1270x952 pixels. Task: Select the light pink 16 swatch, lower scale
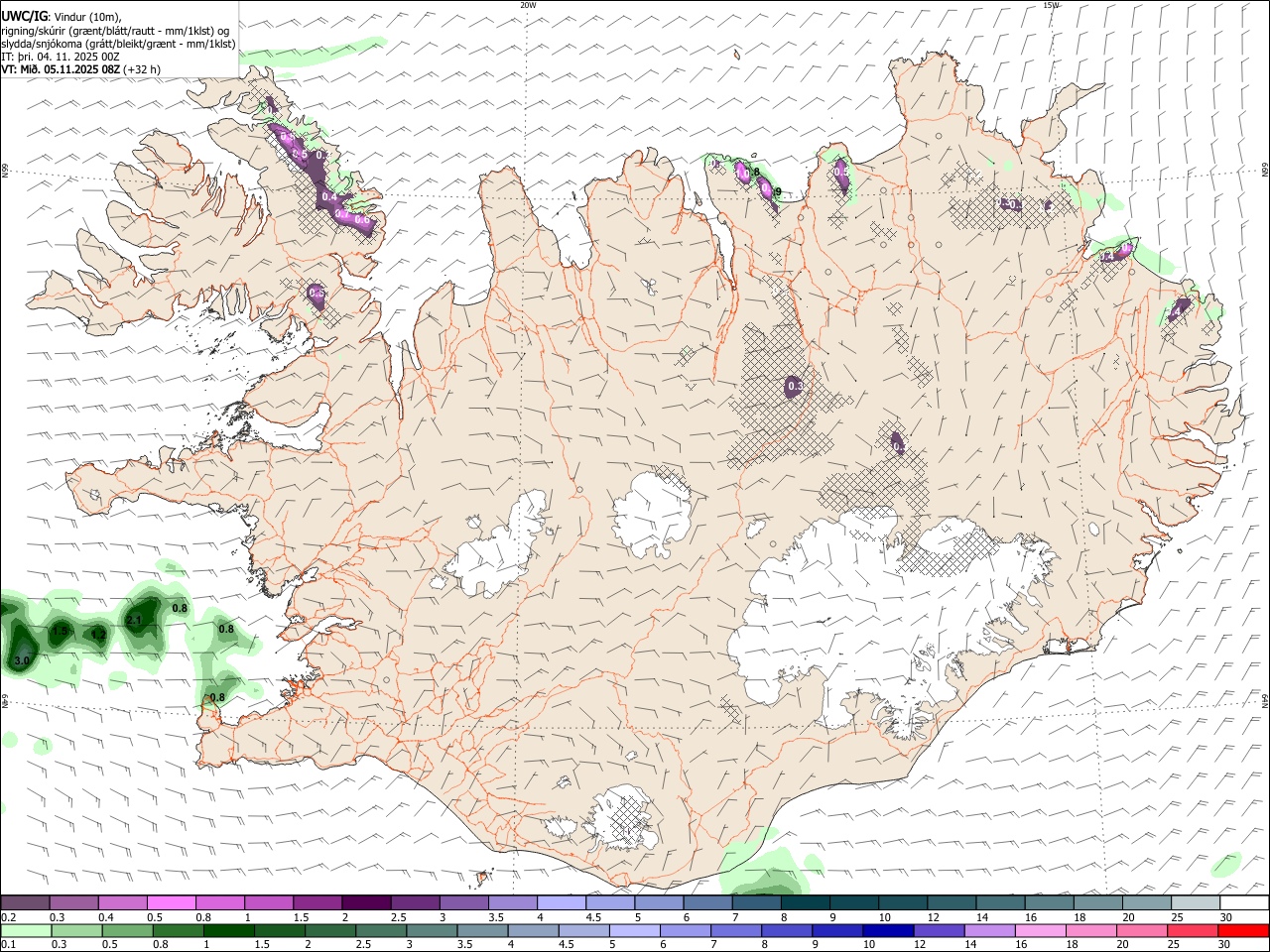coord(1040,930)
